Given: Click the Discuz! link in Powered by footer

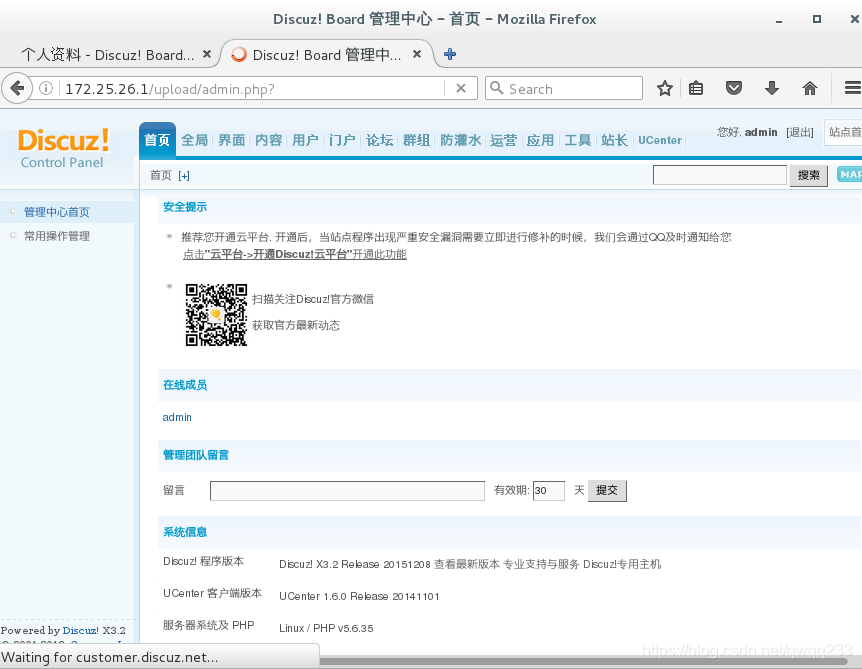Looking at the screenshot, I should [x=80, y=631].
